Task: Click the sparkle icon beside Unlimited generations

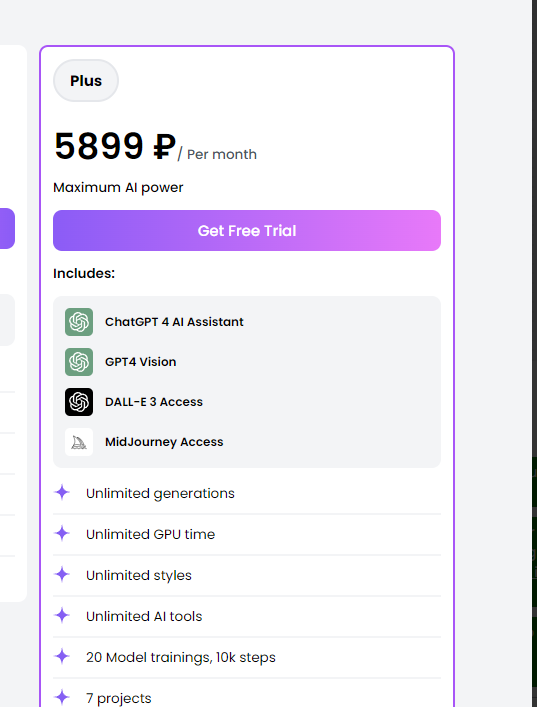Action: point(62,492)
